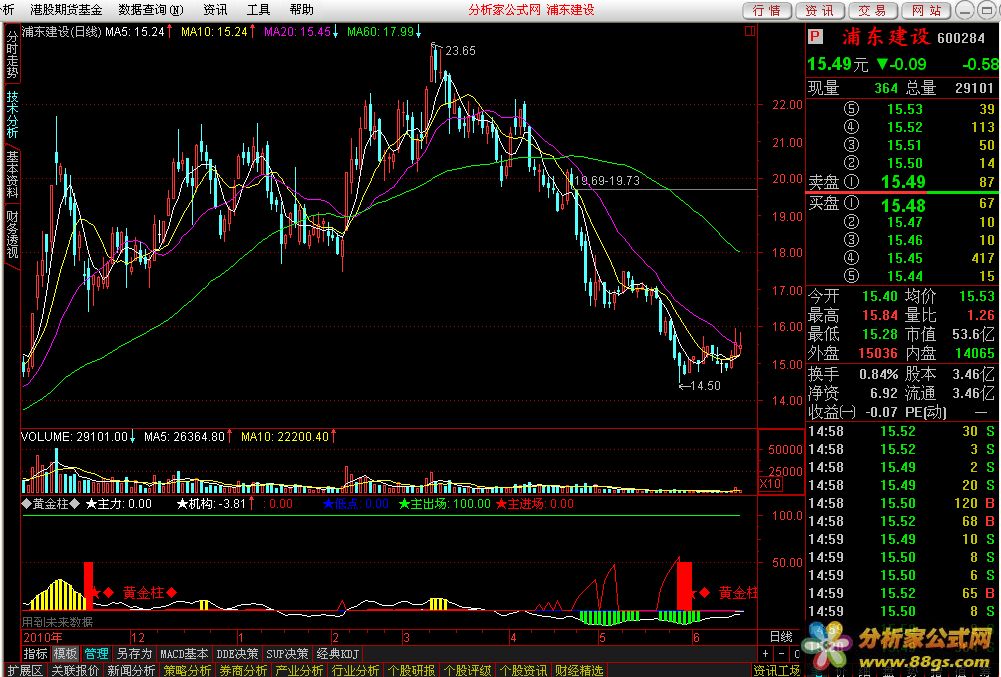Viewport: 1001px width, 677px height.
Task: Open the 策略分析 bottom tab
Action: [187, 671]
